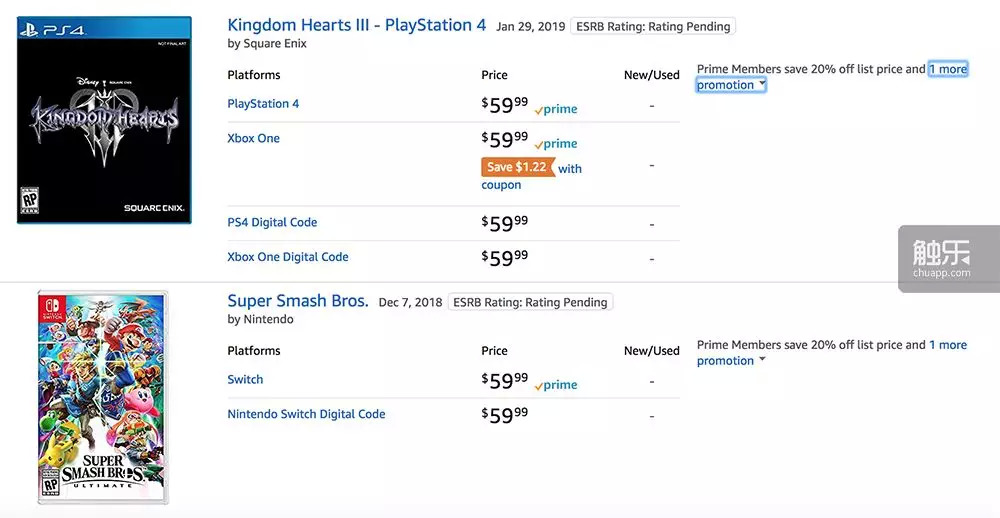Click Prime icon beside PlayStation 4 price
The width and height of the screenshot is (1000, 518).
point(556,109)
